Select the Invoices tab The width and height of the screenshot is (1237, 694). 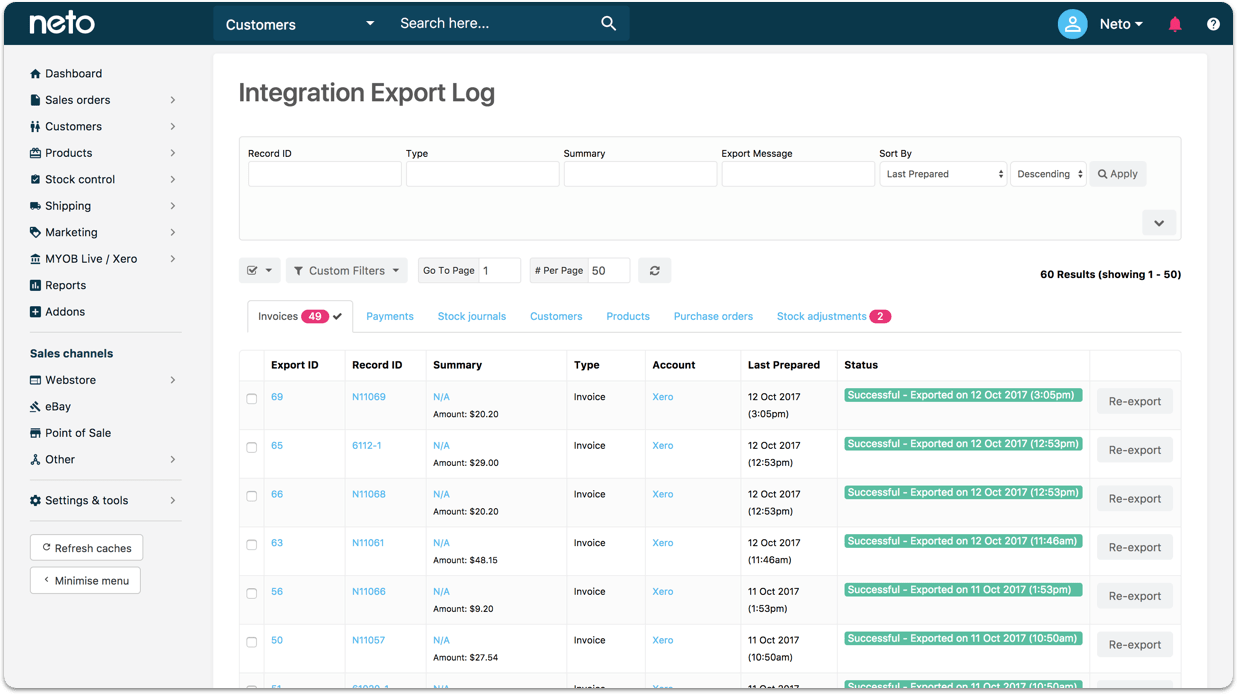click(x=300, y=316)
